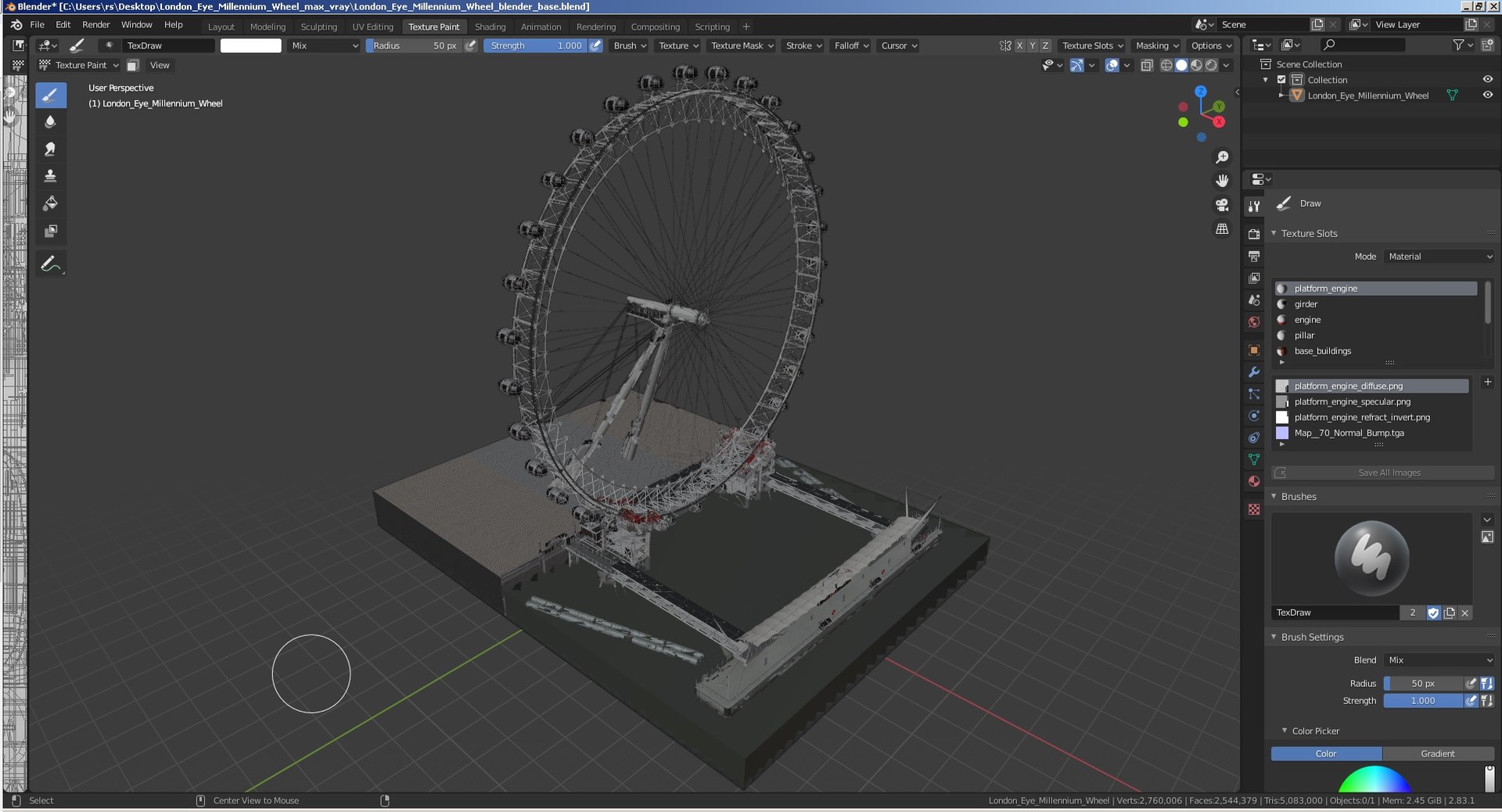Switch orthographic/perspective grid icon
The width and height of the screenshot is (1502, 812).
pyautogui.click(x=1222, y=229)
